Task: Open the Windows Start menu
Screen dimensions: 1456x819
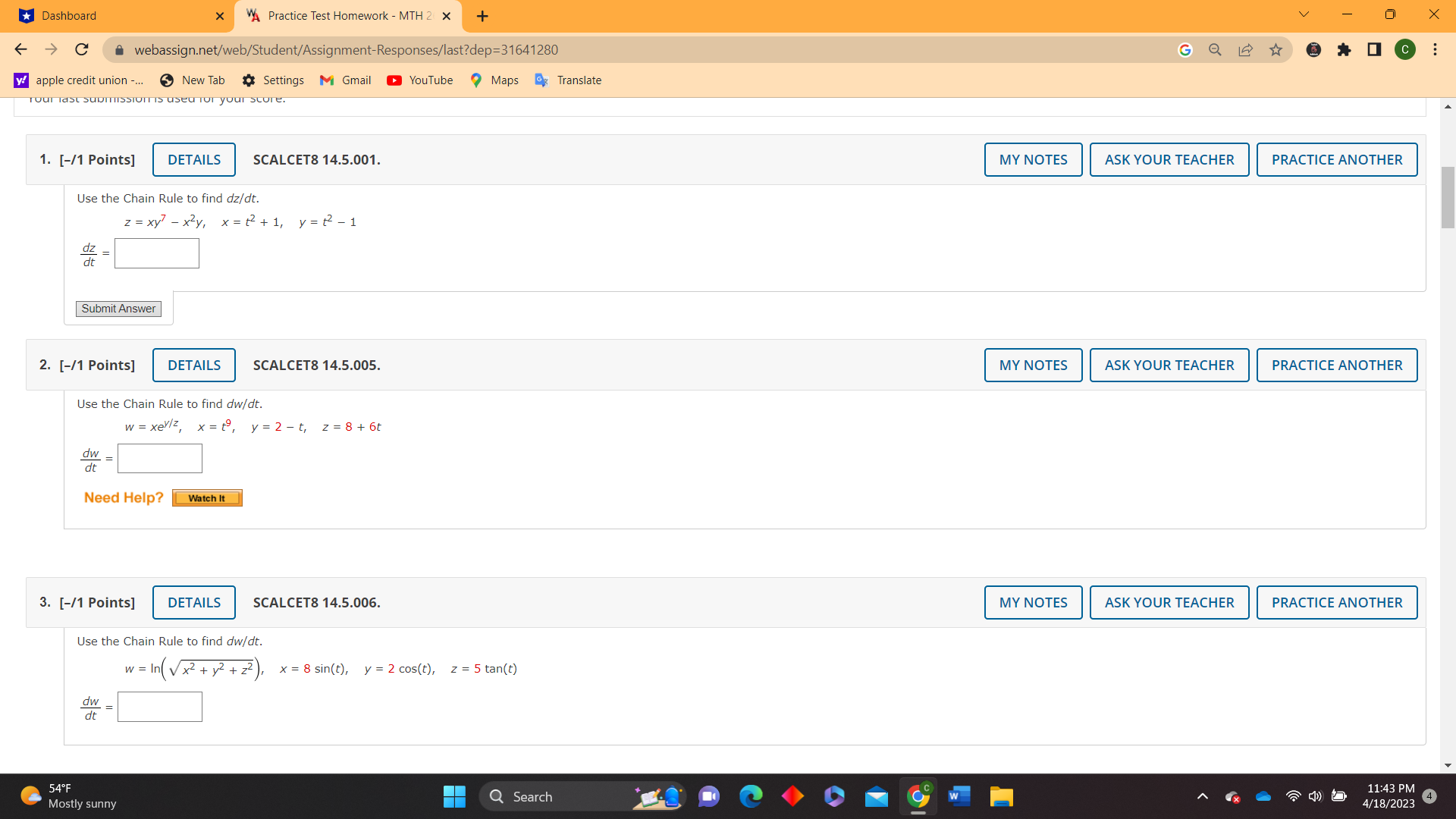Action: [454, 796]
